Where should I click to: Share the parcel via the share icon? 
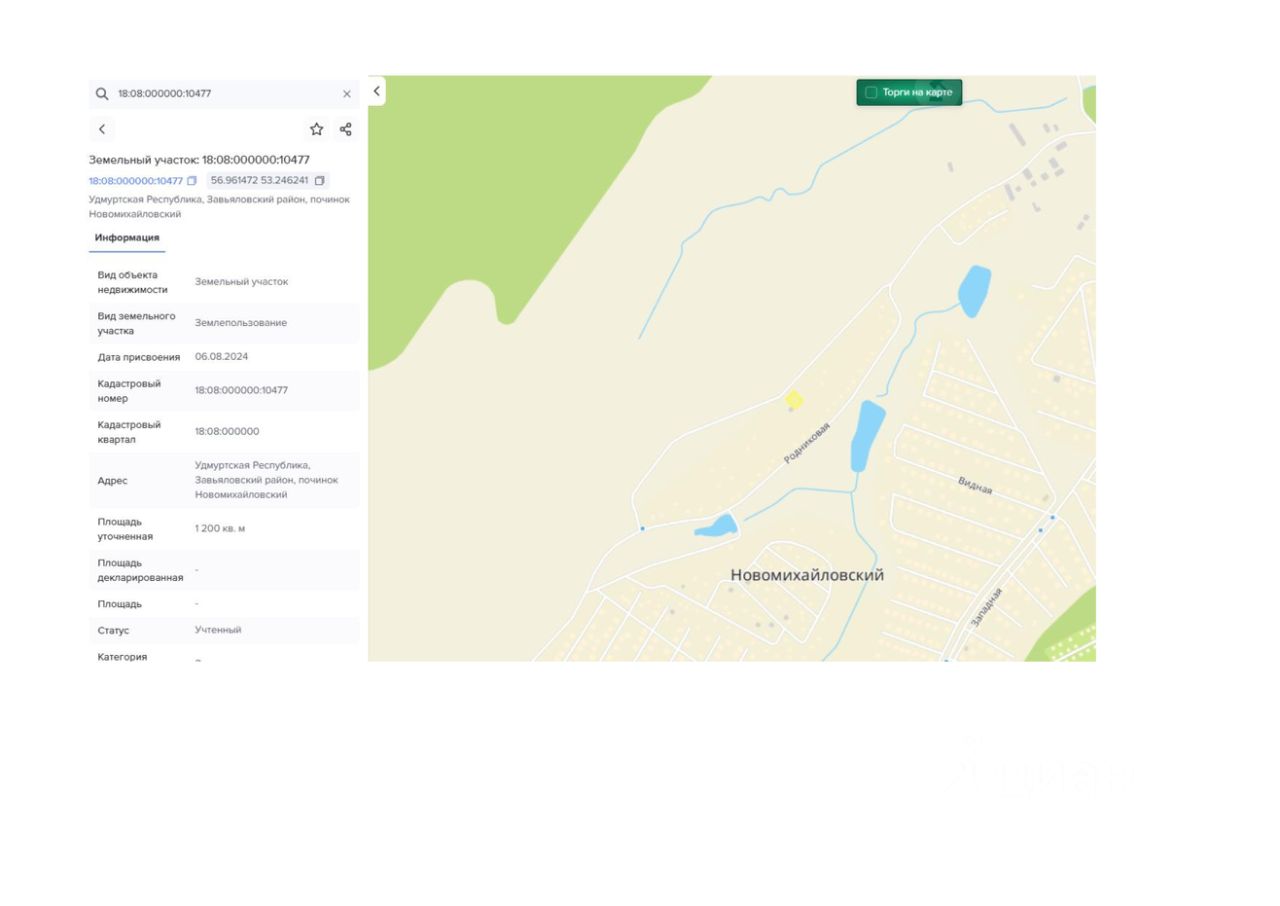pos(346,129)
